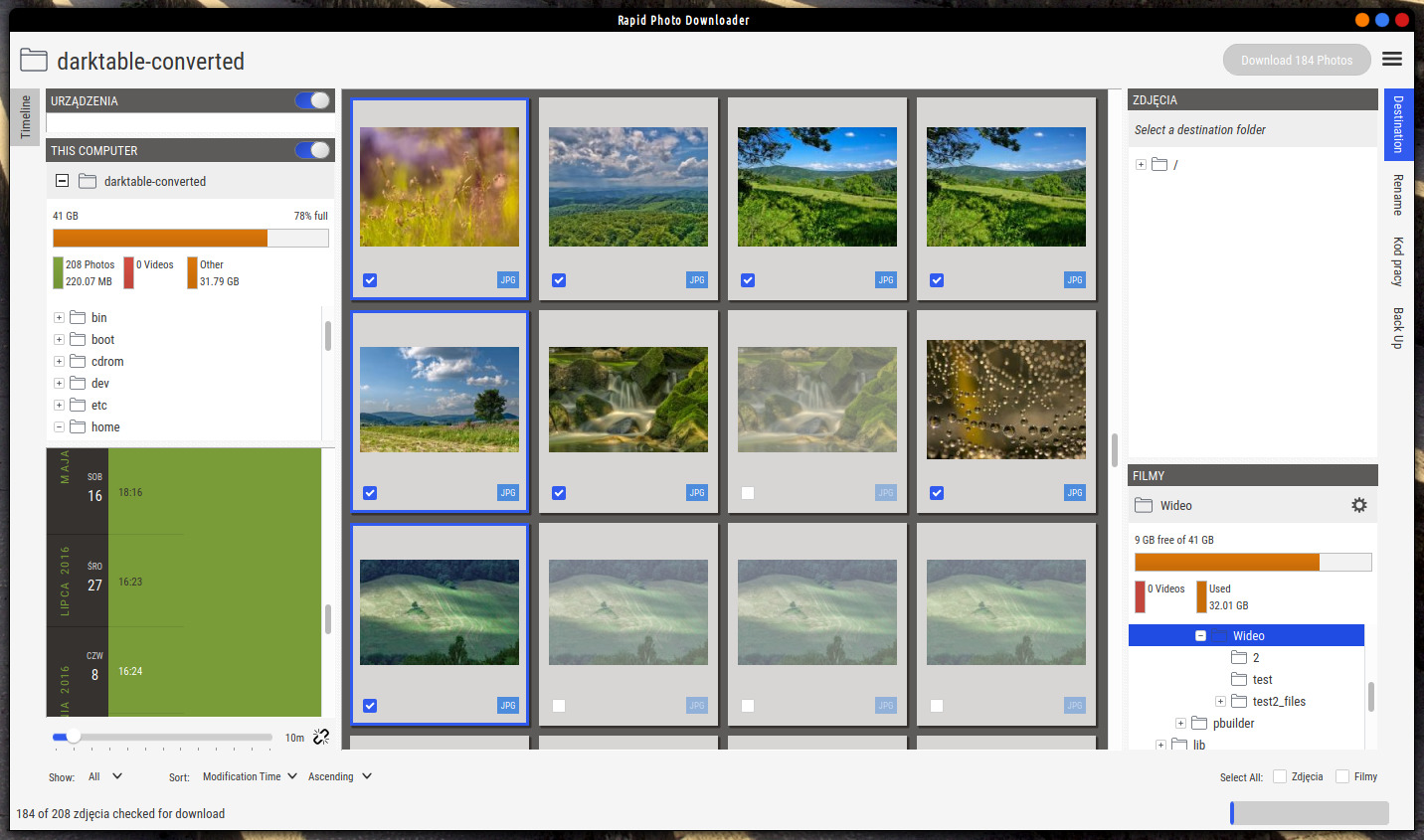Image resolution: width=1424 pixels, height=840 pixels.
Task: Click the cdrom folder icon
Action: click(78, 361)
